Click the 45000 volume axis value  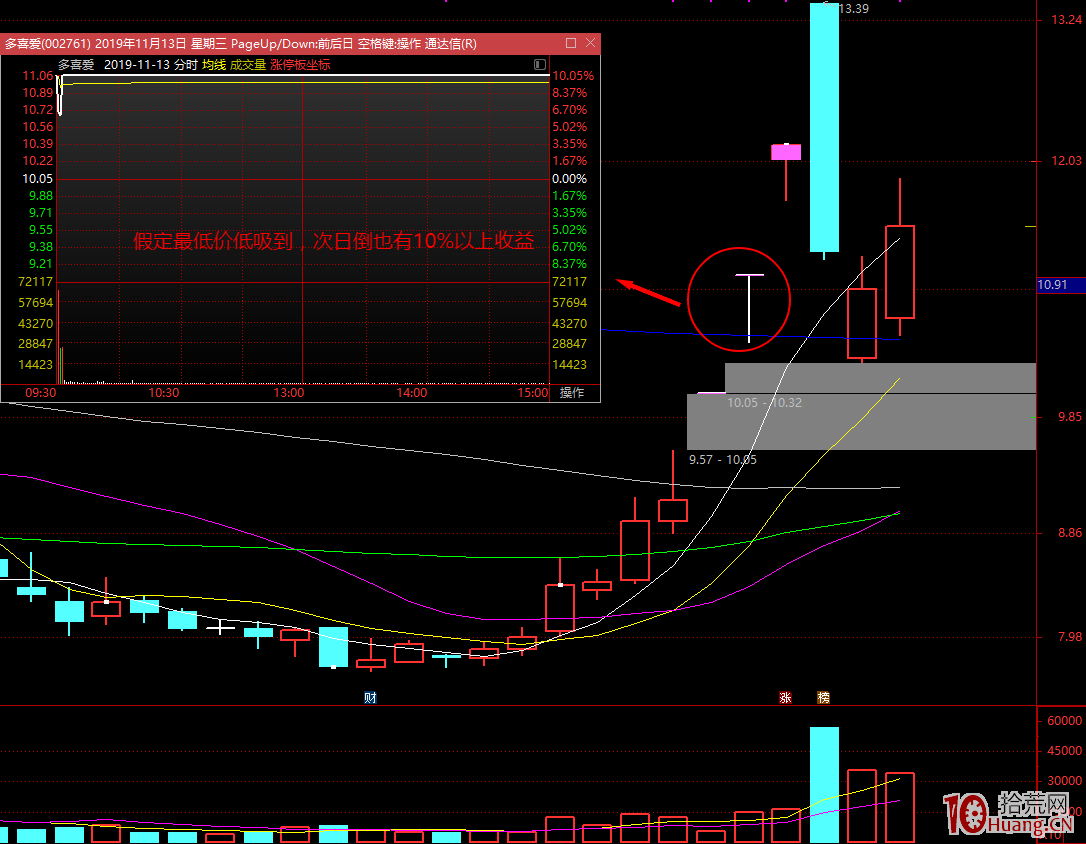tap(1065, 751)
